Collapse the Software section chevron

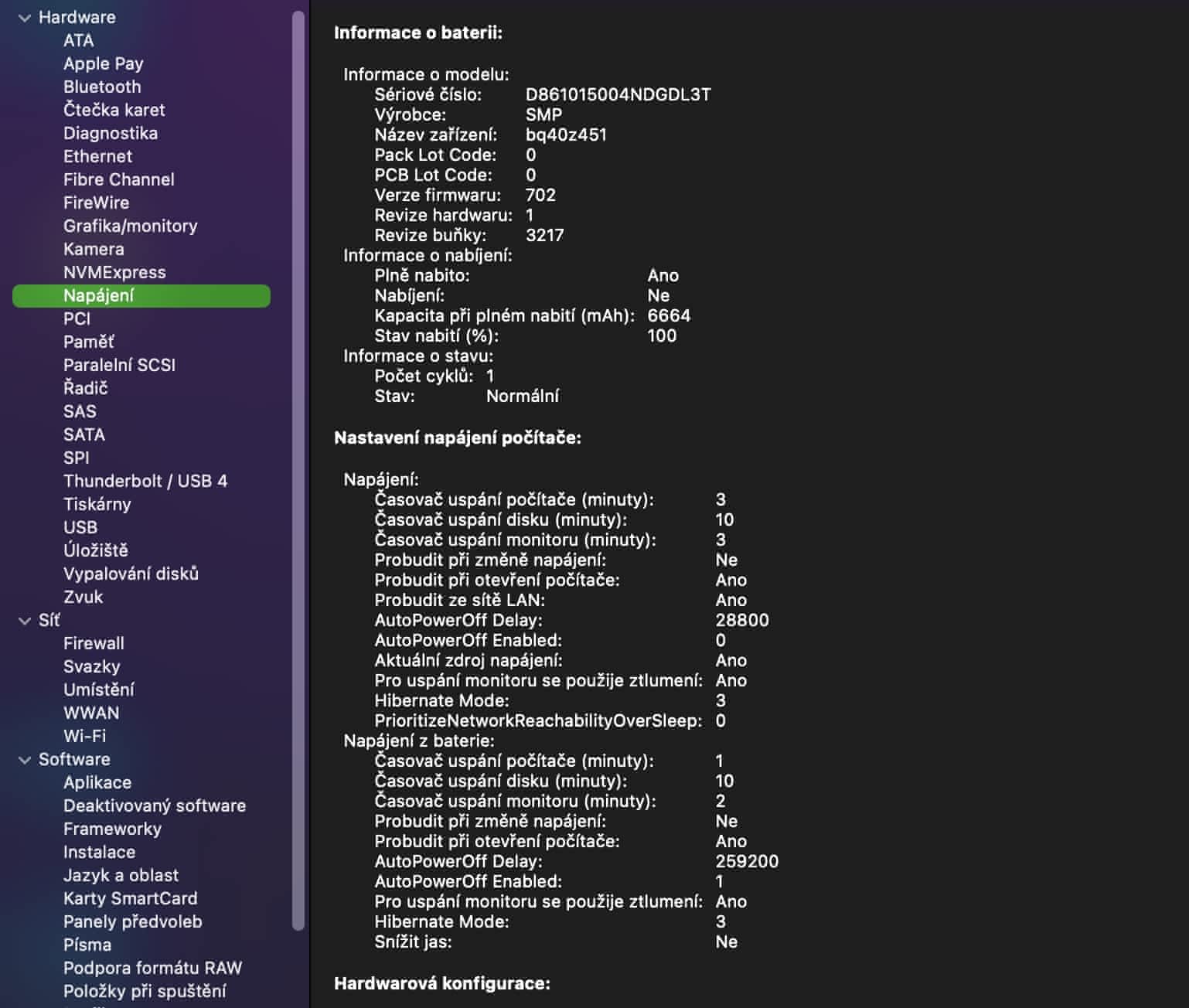(25, 760)
